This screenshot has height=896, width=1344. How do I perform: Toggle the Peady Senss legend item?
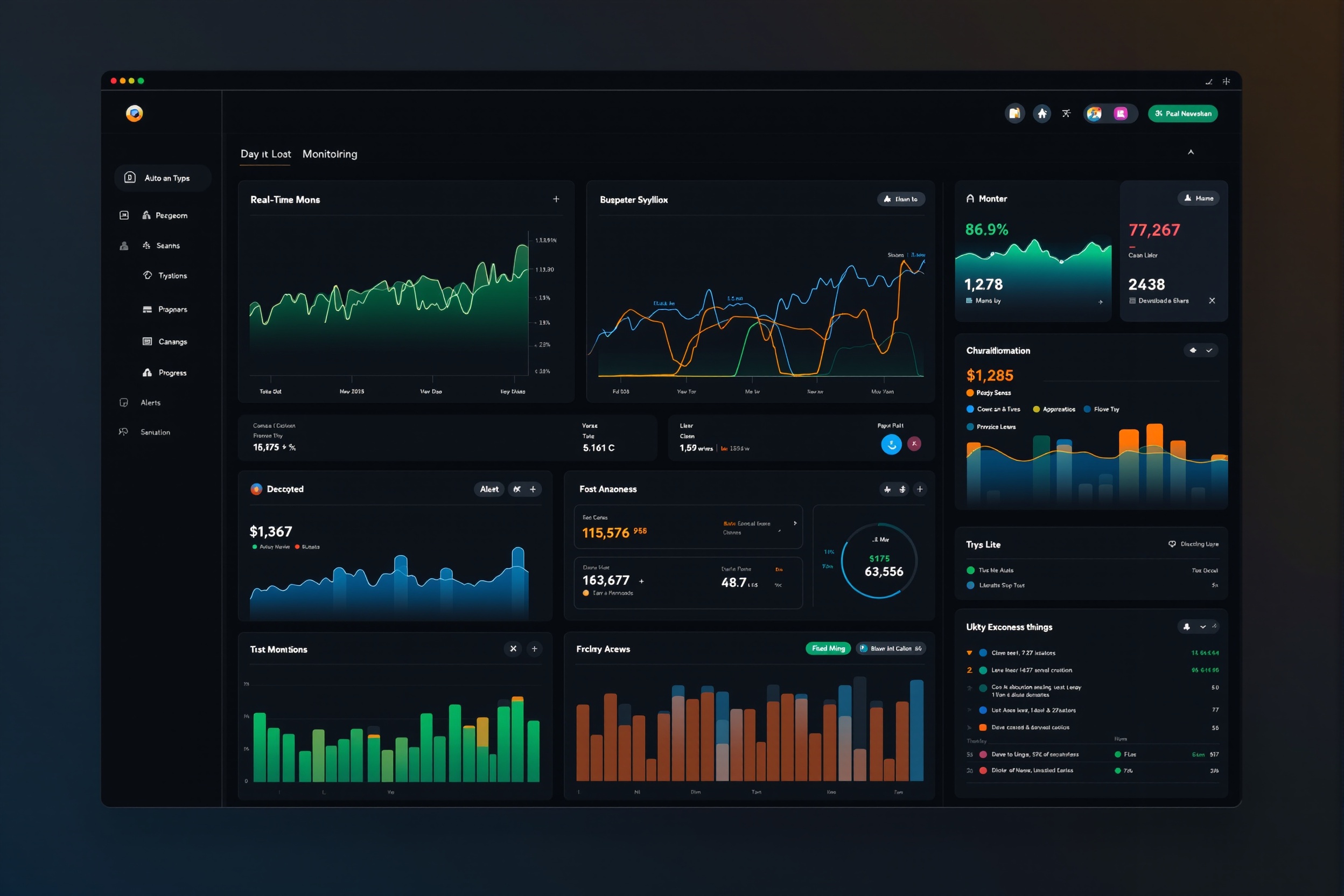coord(989,393)
